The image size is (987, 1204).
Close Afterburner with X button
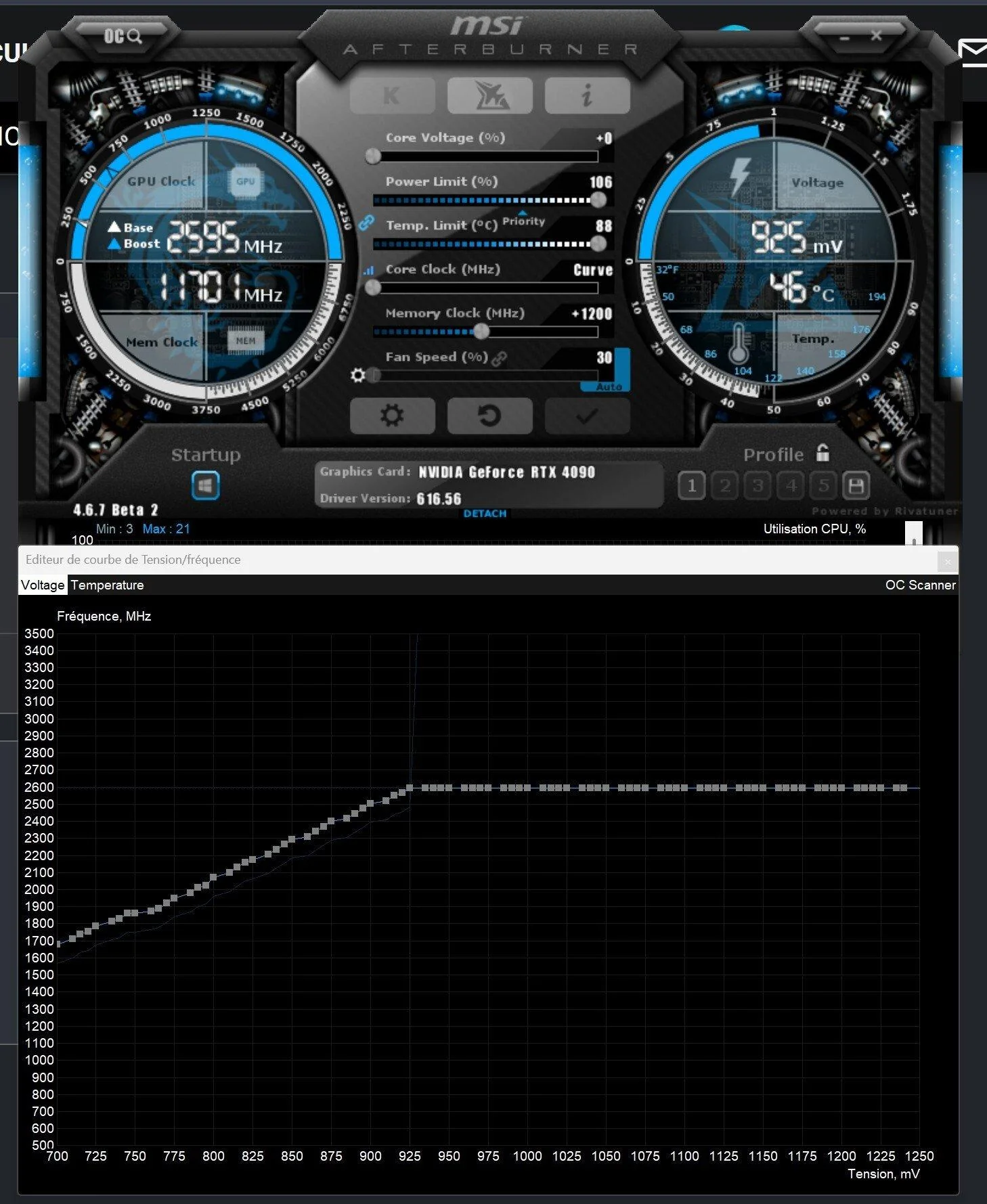click(877, 36)
